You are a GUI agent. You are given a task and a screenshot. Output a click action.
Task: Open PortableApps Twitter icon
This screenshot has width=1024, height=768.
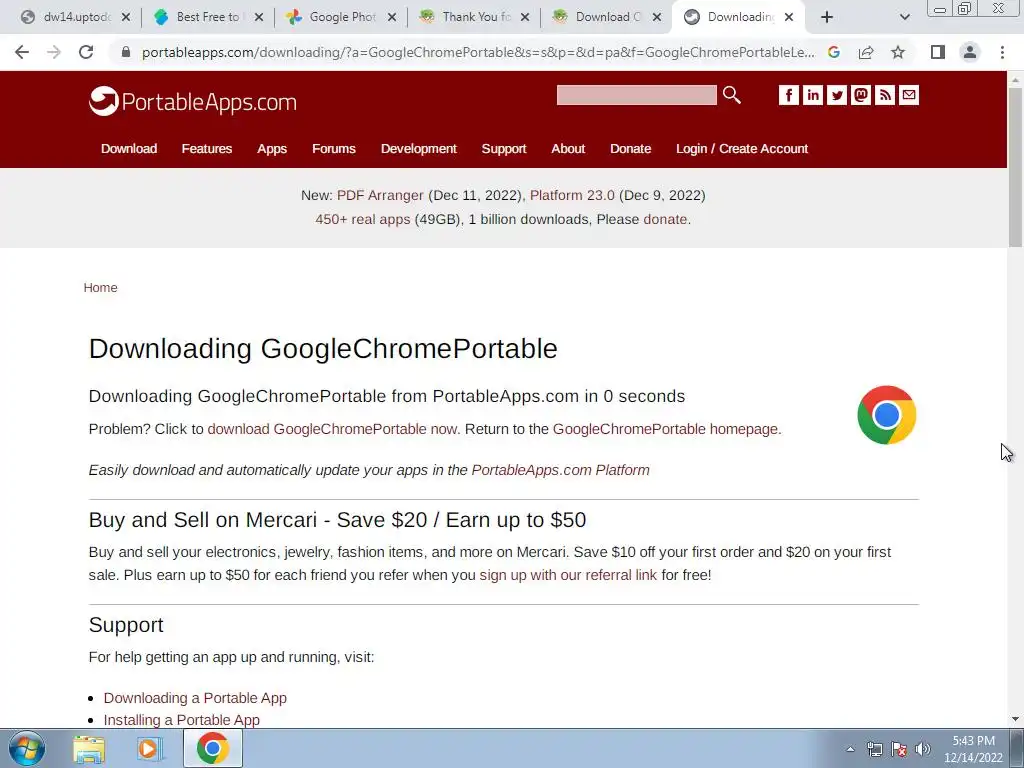click(837, 95)
